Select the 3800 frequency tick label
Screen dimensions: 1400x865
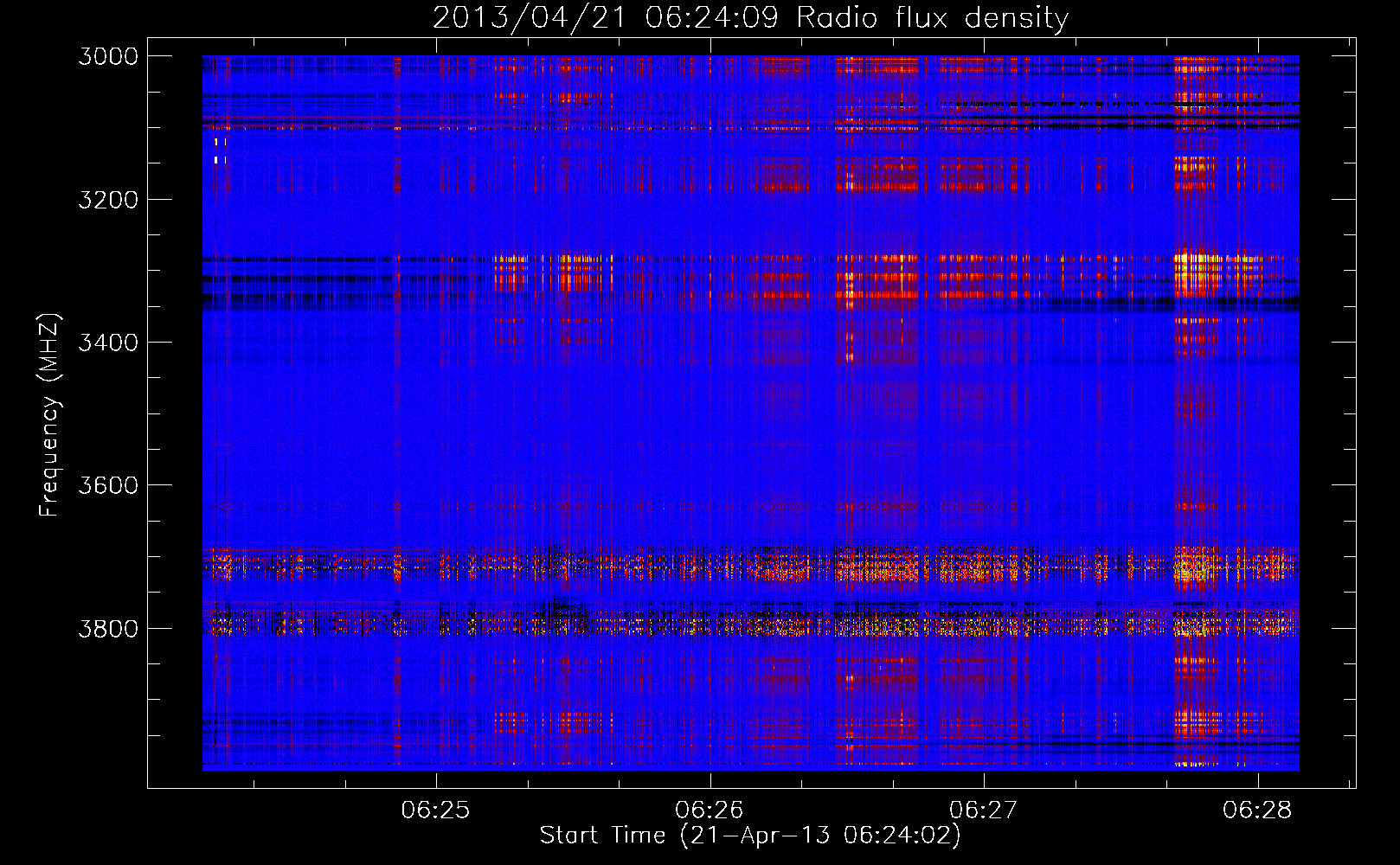pyautogui.click(x=108, y=628)
